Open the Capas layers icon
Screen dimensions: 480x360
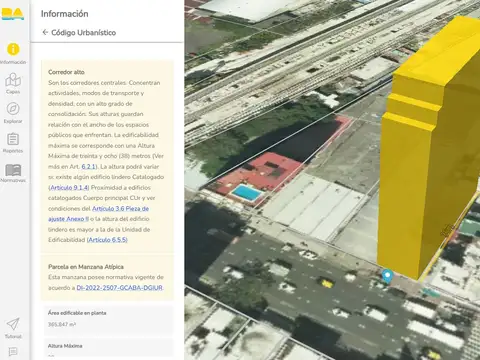[x=13, y=80]
